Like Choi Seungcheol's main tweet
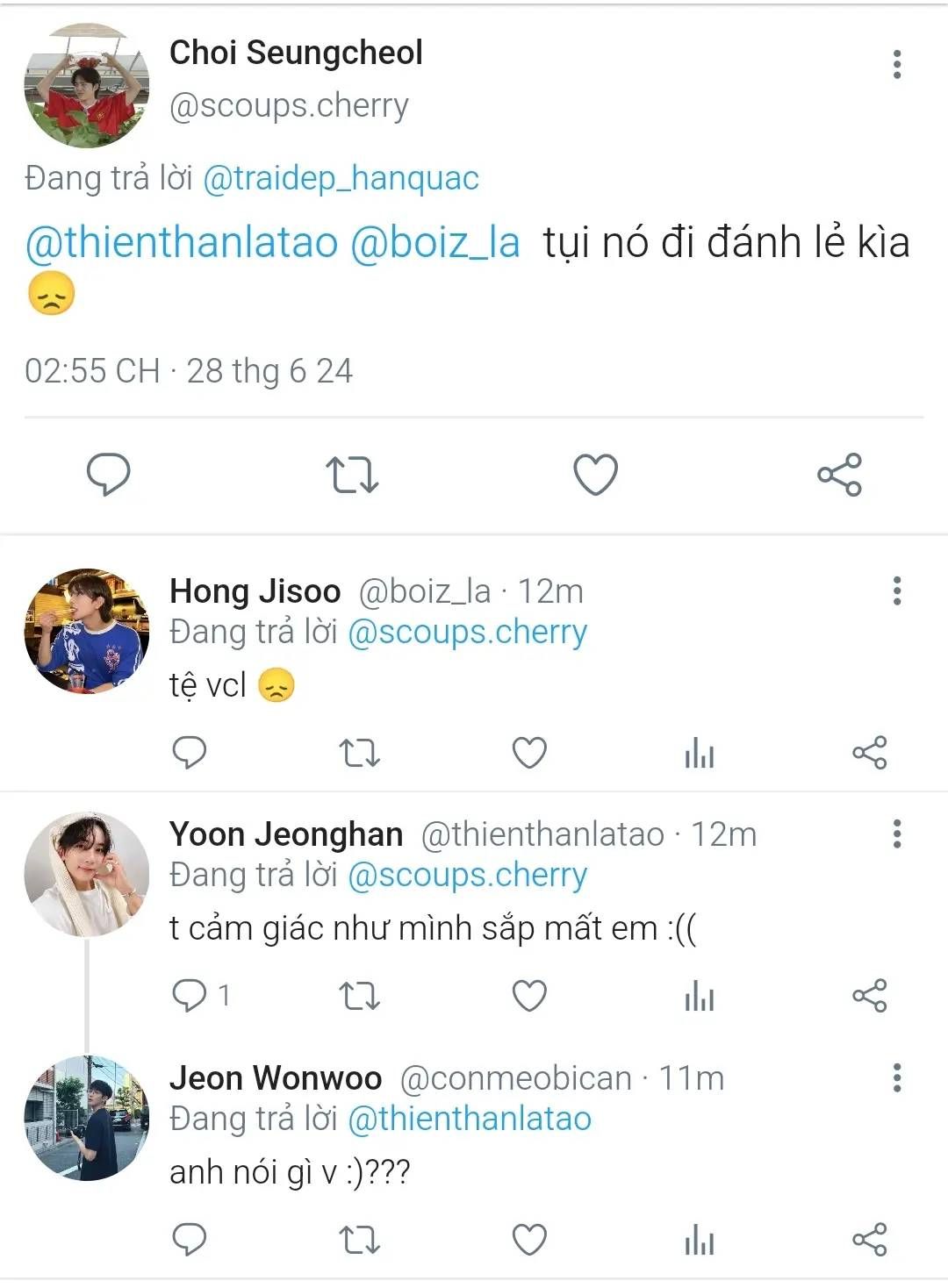The image size is (948, 1288). click(595, 475)
